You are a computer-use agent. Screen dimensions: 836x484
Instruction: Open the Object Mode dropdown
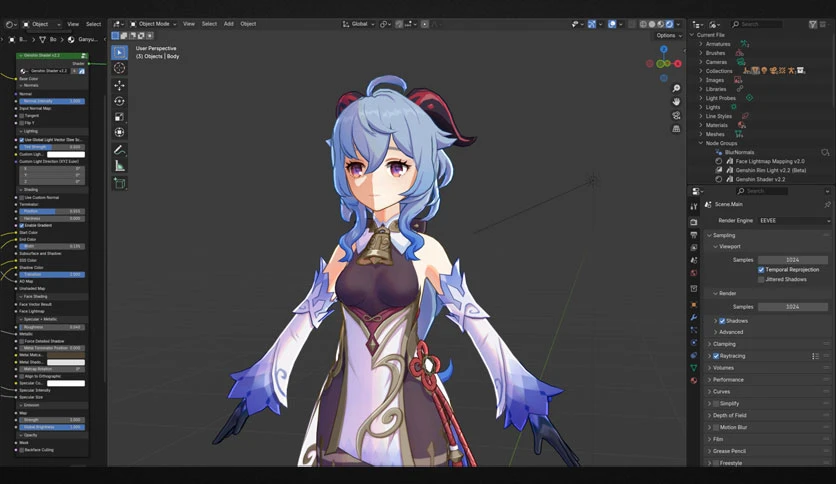click(153, 24)
